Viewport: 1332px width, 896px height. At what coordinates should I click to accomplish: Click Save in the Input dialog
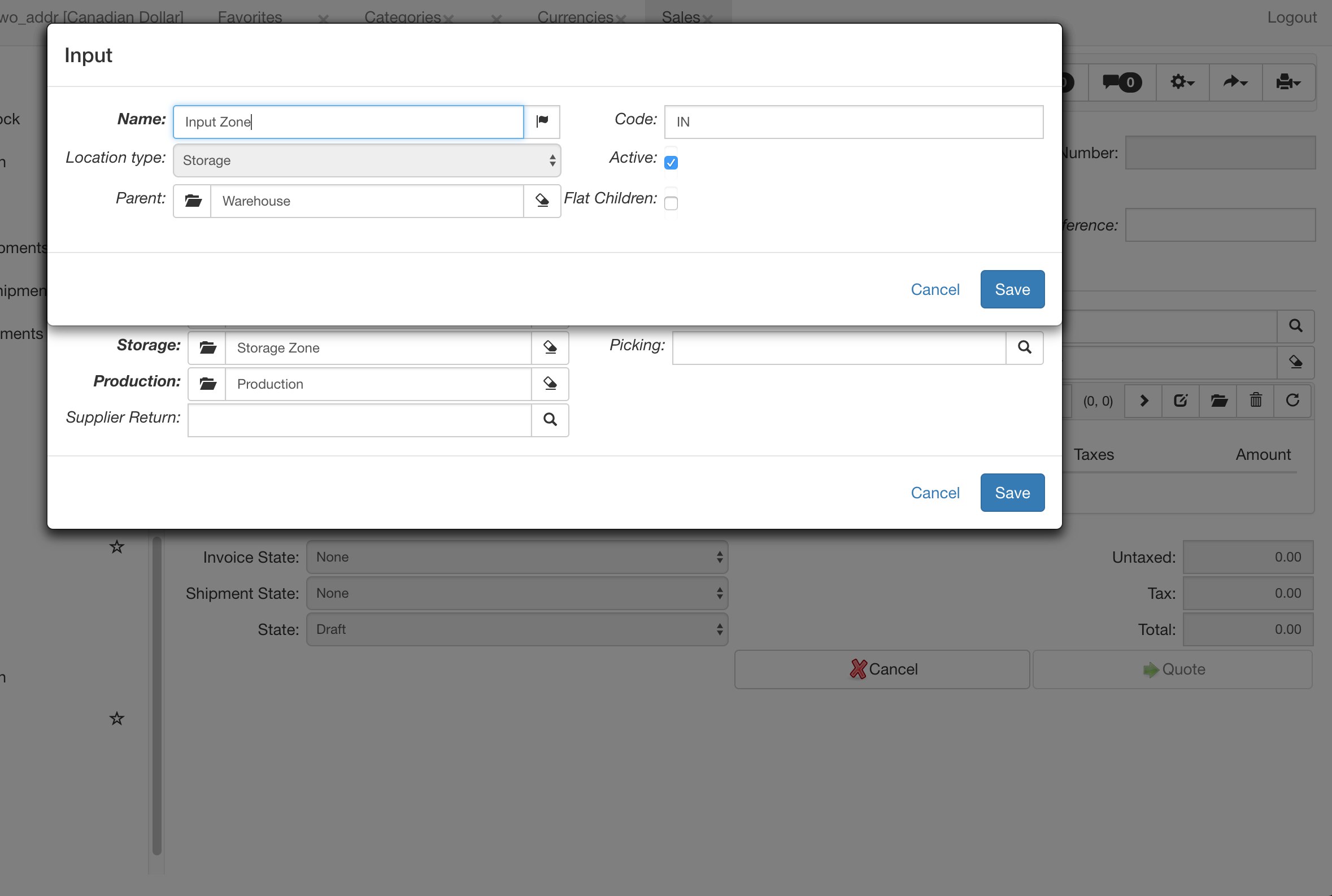1012,289
